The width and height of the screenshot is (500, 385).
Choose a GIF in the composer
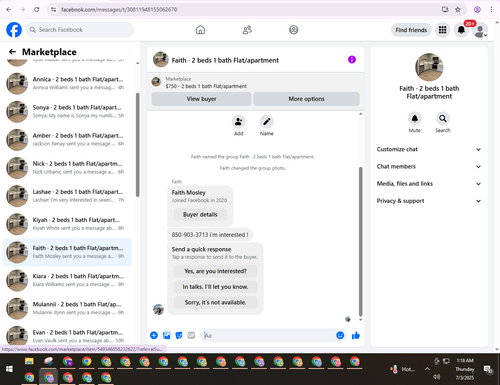[191, 335]
